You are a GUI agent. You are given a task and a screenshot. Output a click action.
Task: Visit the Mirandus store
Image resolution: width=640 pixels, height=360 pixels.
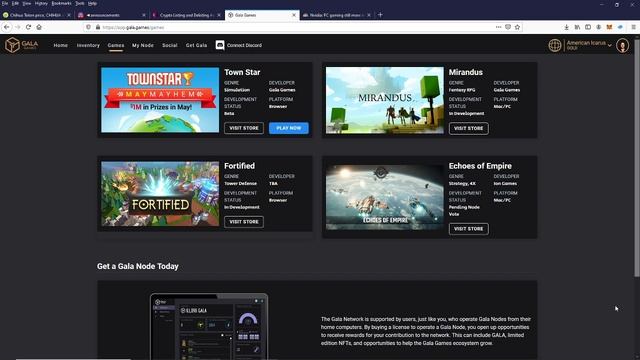click(469, 129)
